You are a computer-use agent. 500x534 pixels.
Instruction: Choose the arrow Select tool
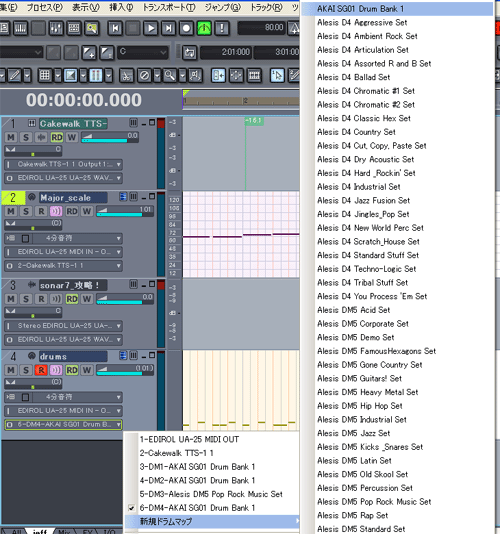(x=277, y=75)
